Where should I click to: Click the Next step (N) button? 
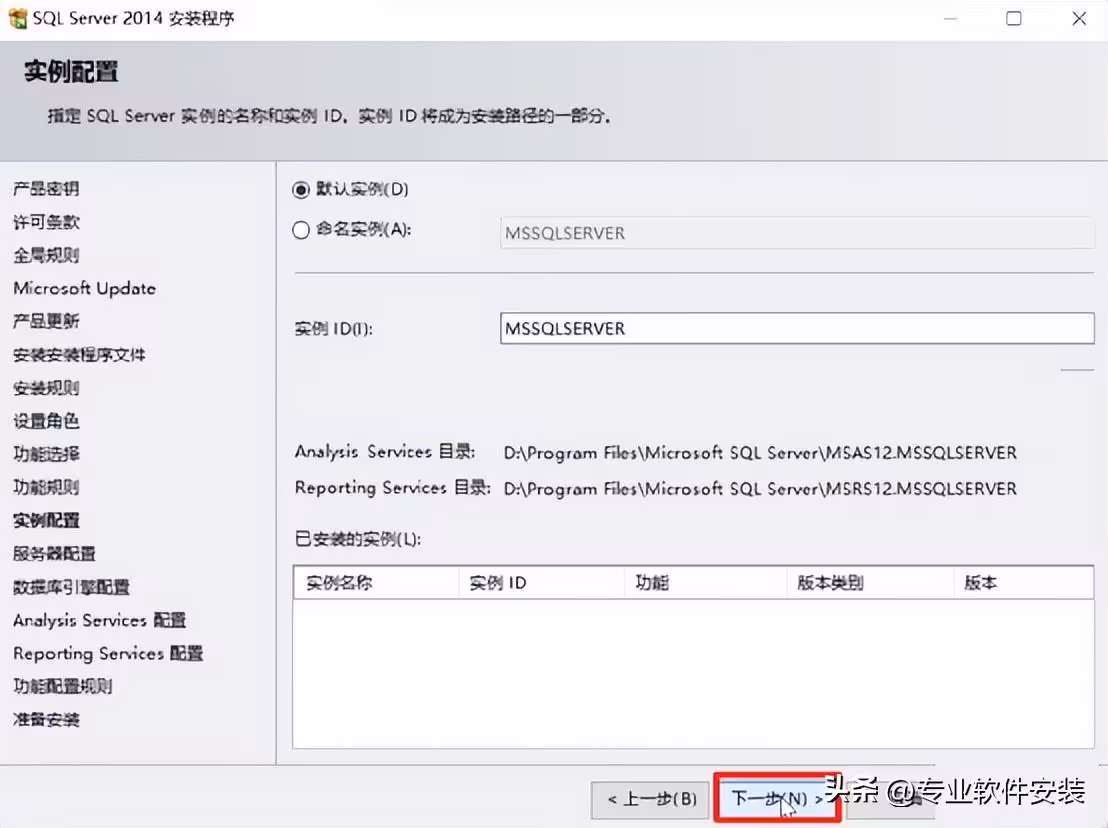[x=777, y=798]
